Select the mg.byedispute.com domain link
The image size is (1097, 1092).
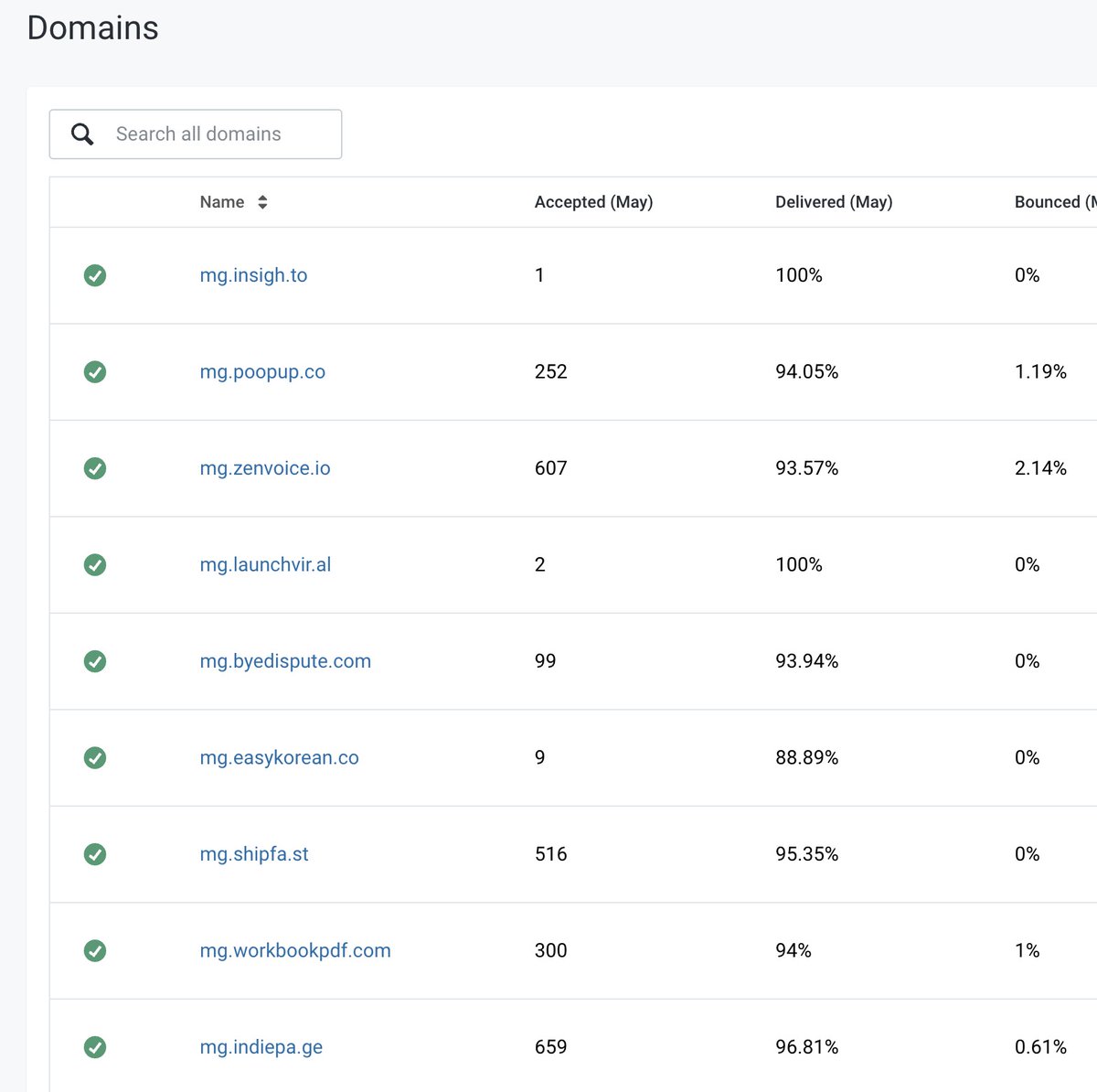[285, 661]
